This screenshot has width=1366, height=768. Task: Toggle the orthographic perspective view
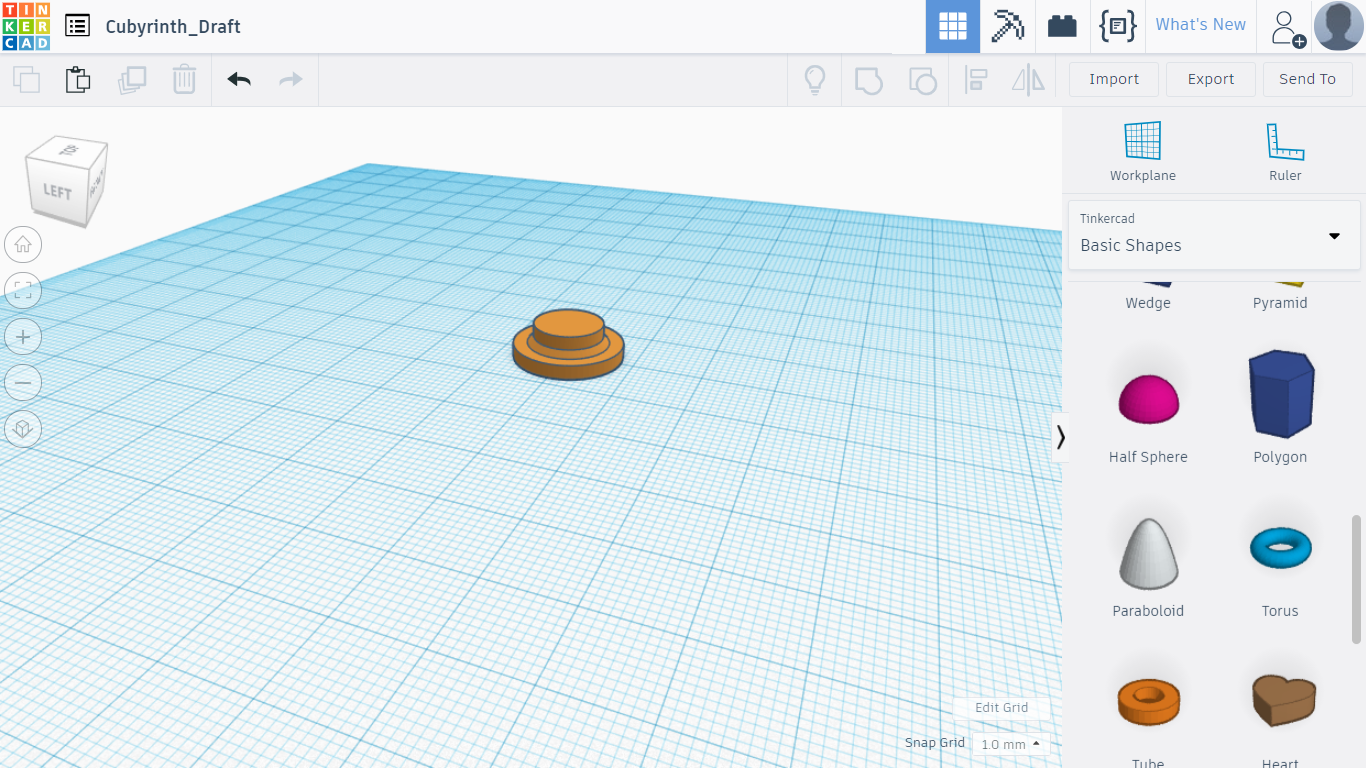[23, 429]
